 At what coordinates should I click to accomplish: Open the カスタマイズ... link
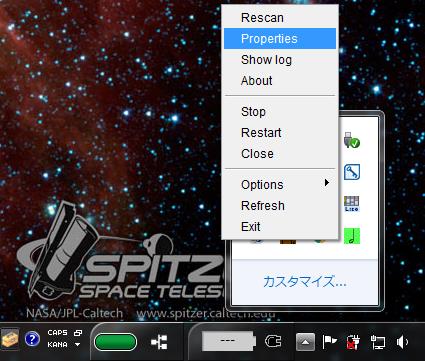tap(305, 282)
